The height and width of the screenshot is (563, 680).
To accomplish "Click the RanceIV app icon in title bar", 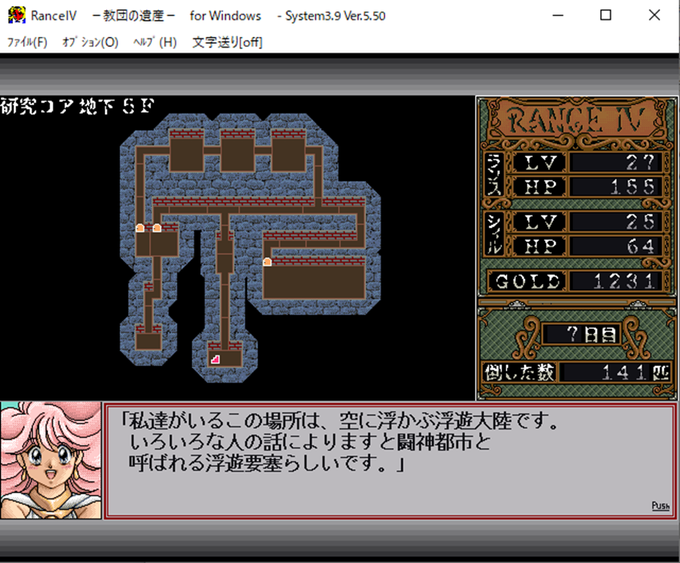I will (16, 15).
